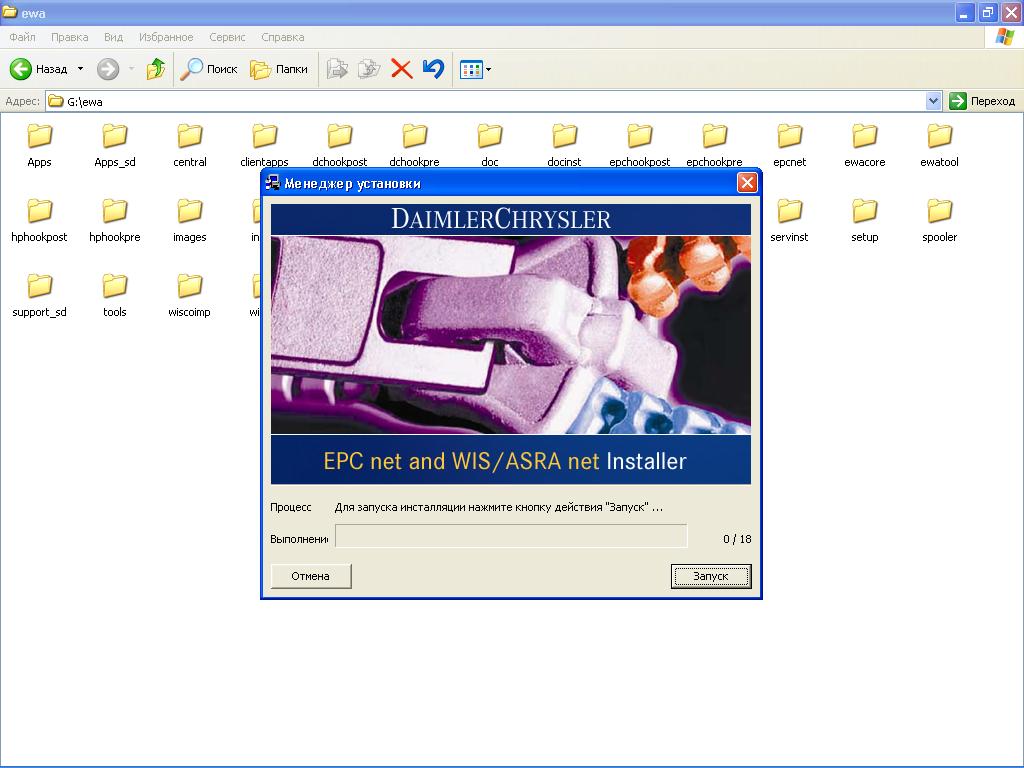Open the Файл menu
Image resolution: width=1024 pixels, height=768 pixels.
22,37
